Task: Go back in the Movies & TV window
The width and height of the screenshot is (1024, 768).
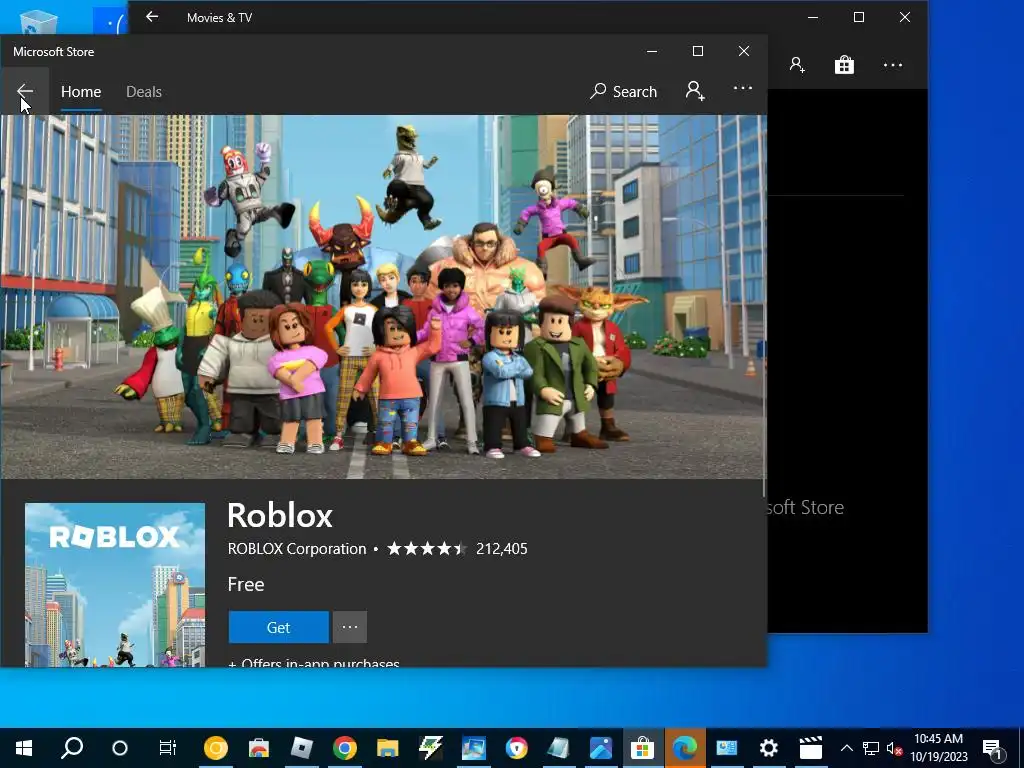Action: coord(152,17)
